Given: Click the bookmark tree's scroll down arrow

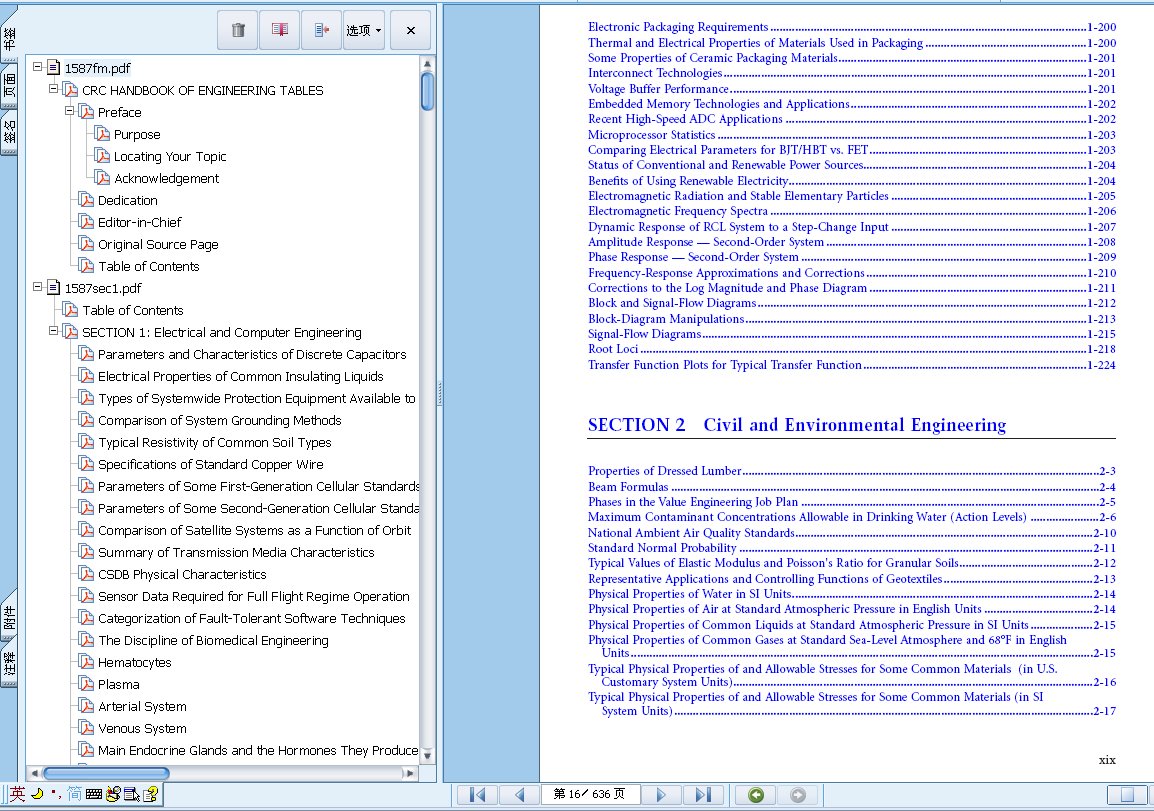Looking at the screenshot, I should (427, 756).
